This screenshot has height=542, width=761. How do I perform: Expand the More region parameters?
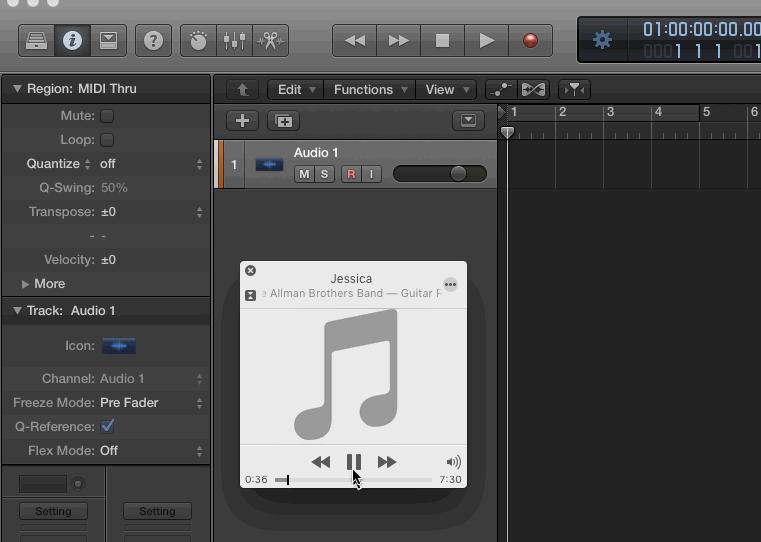click(25, 284)
